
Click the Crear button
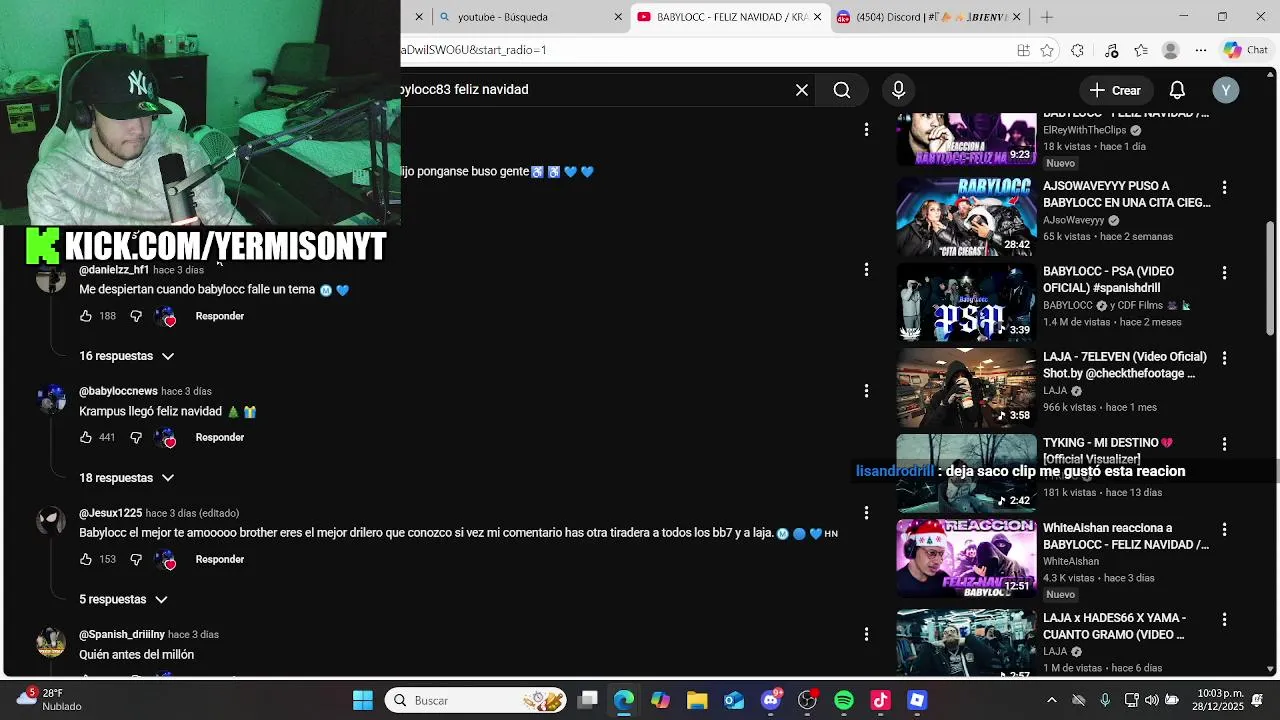(1116, 90)
